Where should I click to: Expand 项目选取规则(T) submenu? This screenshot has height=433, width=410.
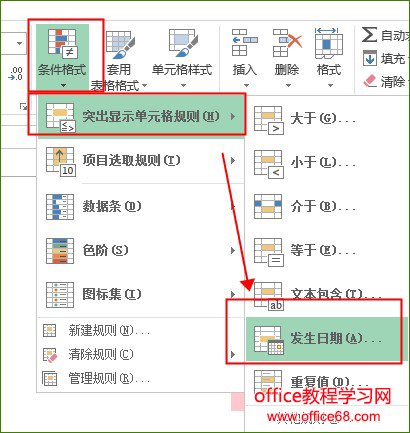tap(141, 161)
